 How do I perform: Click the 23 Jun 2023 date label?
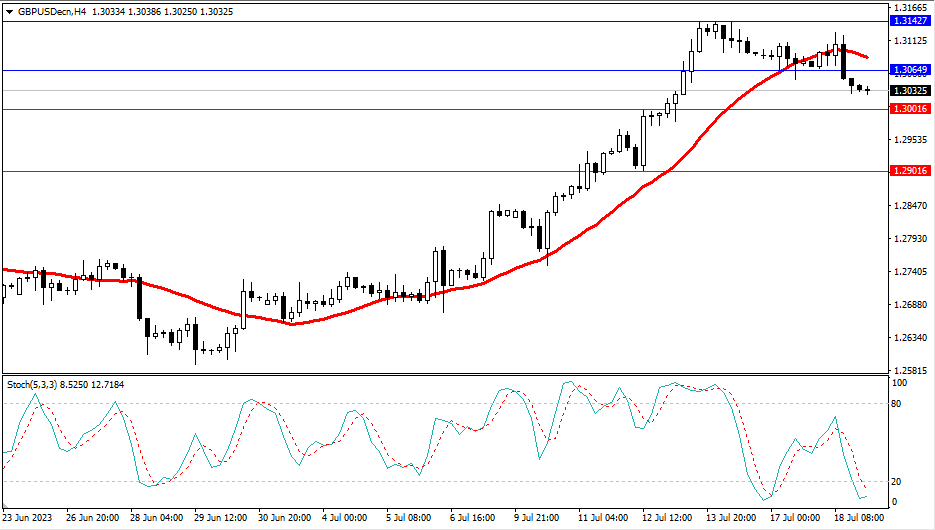[x=30, y=520]
